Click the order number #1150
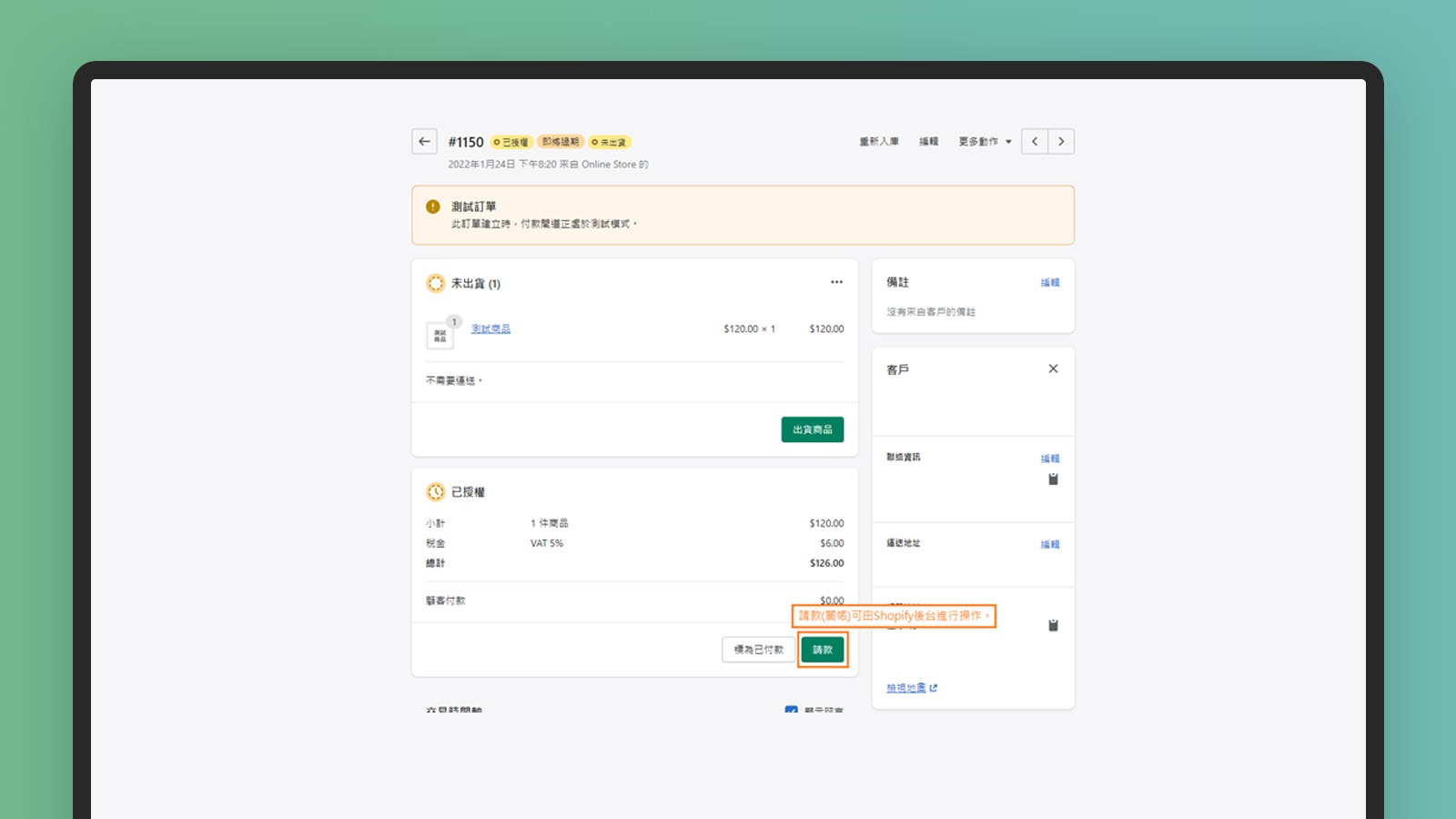Image resolution: width=1456 pixels, height=819 pixels. [466, 142]
